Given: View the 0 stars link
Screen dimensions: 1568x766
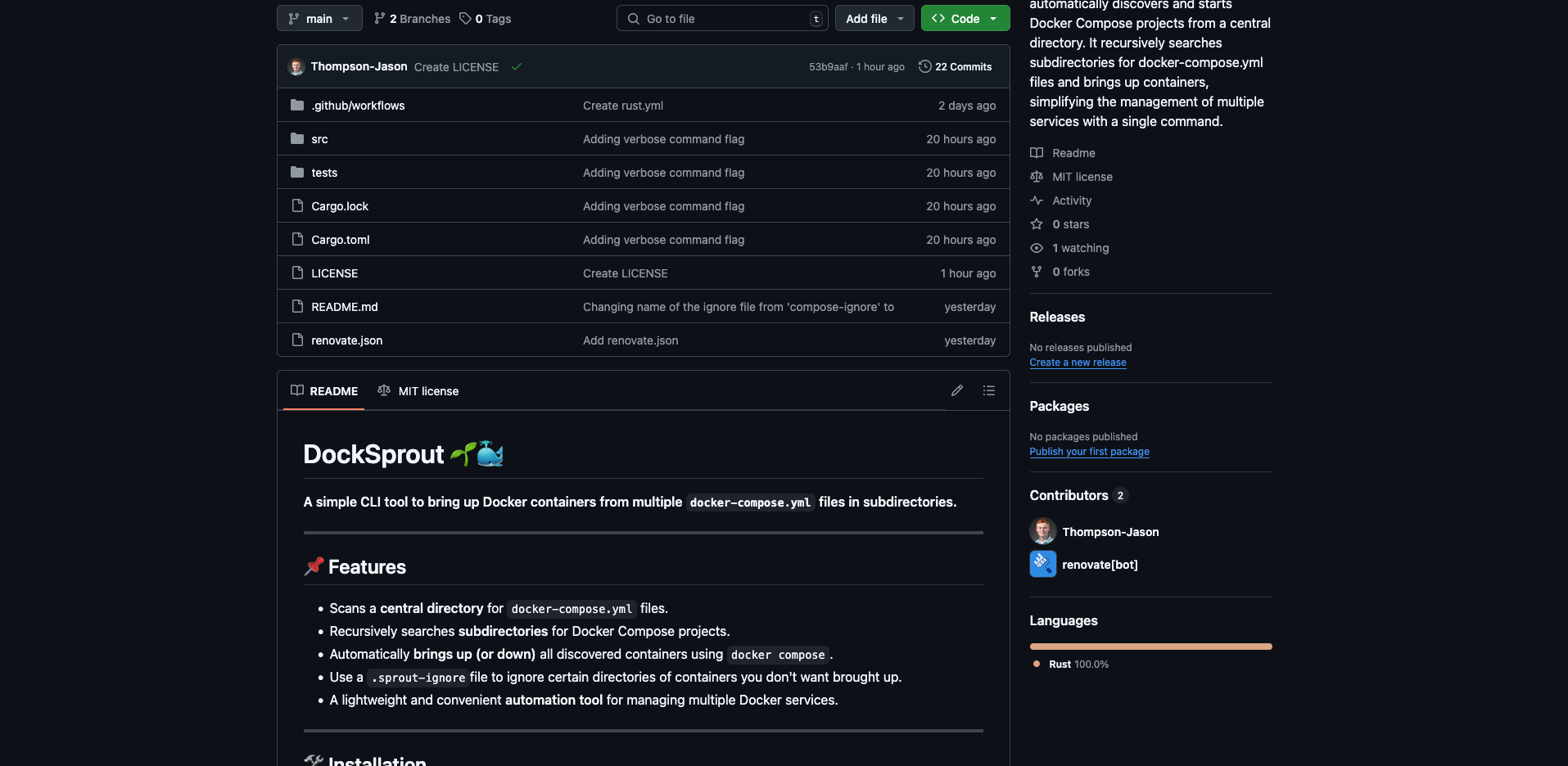Looking at the screenshot, I should (x=1071, y=224).
